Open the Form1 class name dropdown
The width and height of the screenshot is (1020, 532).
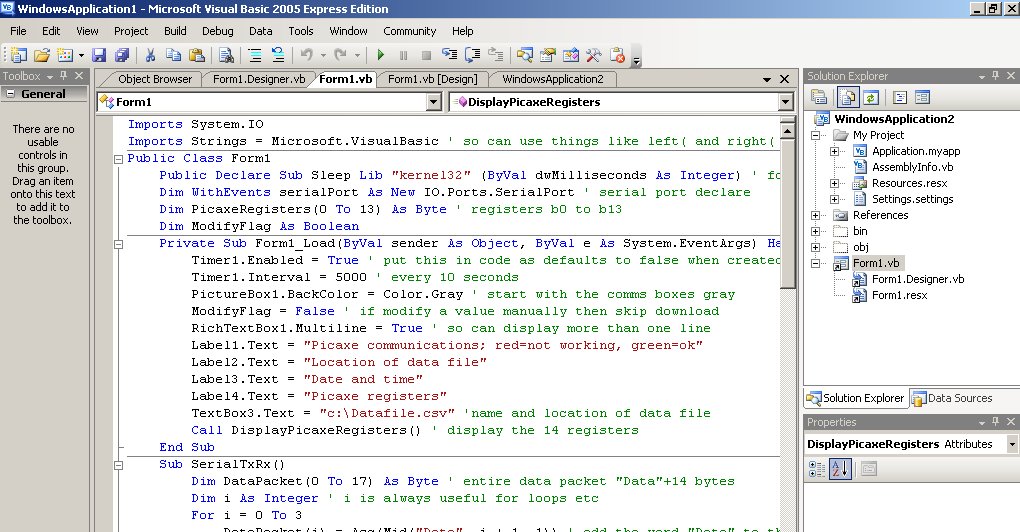point(434,102)
